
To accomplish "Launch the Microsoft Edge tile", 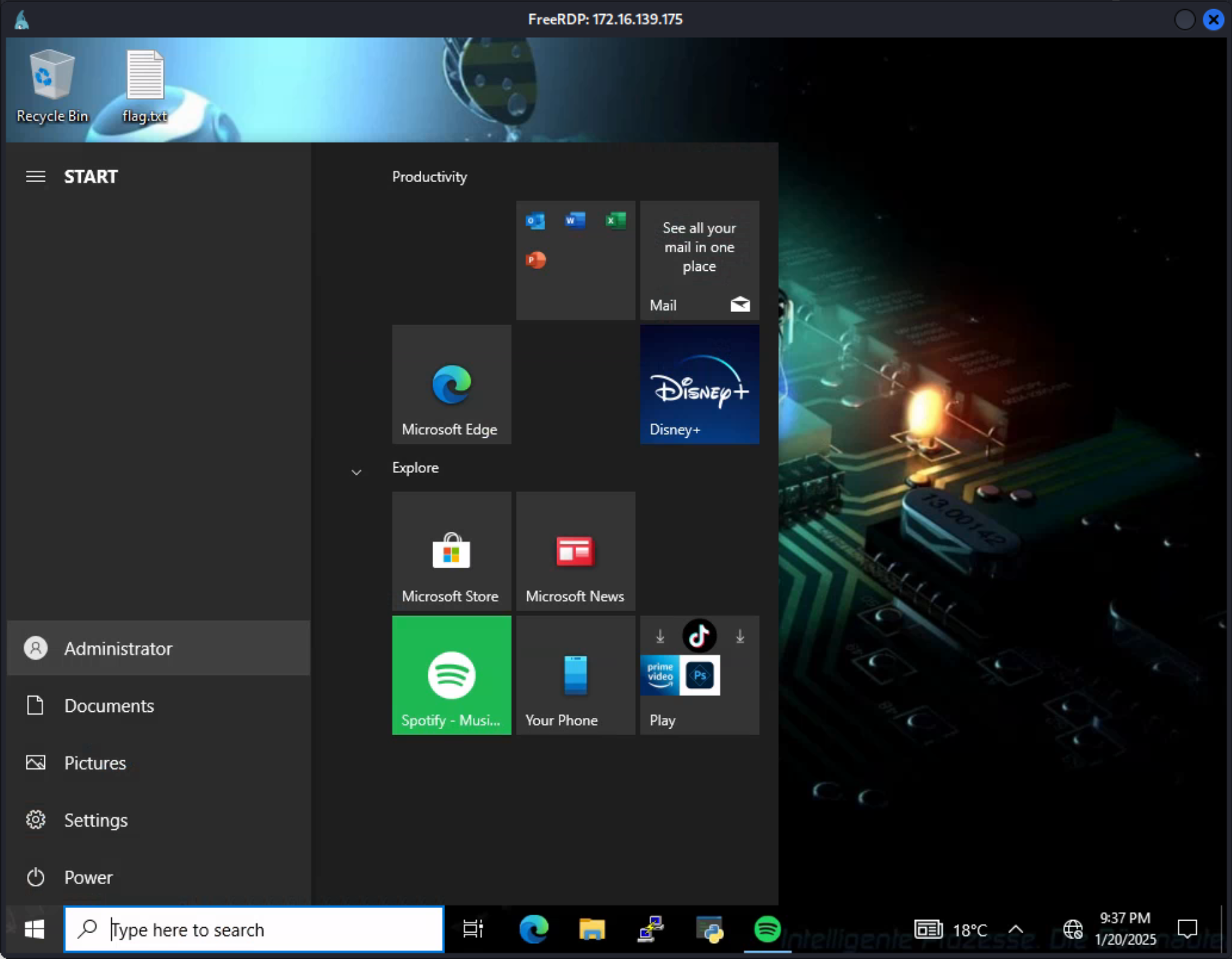I will point(452,384).
